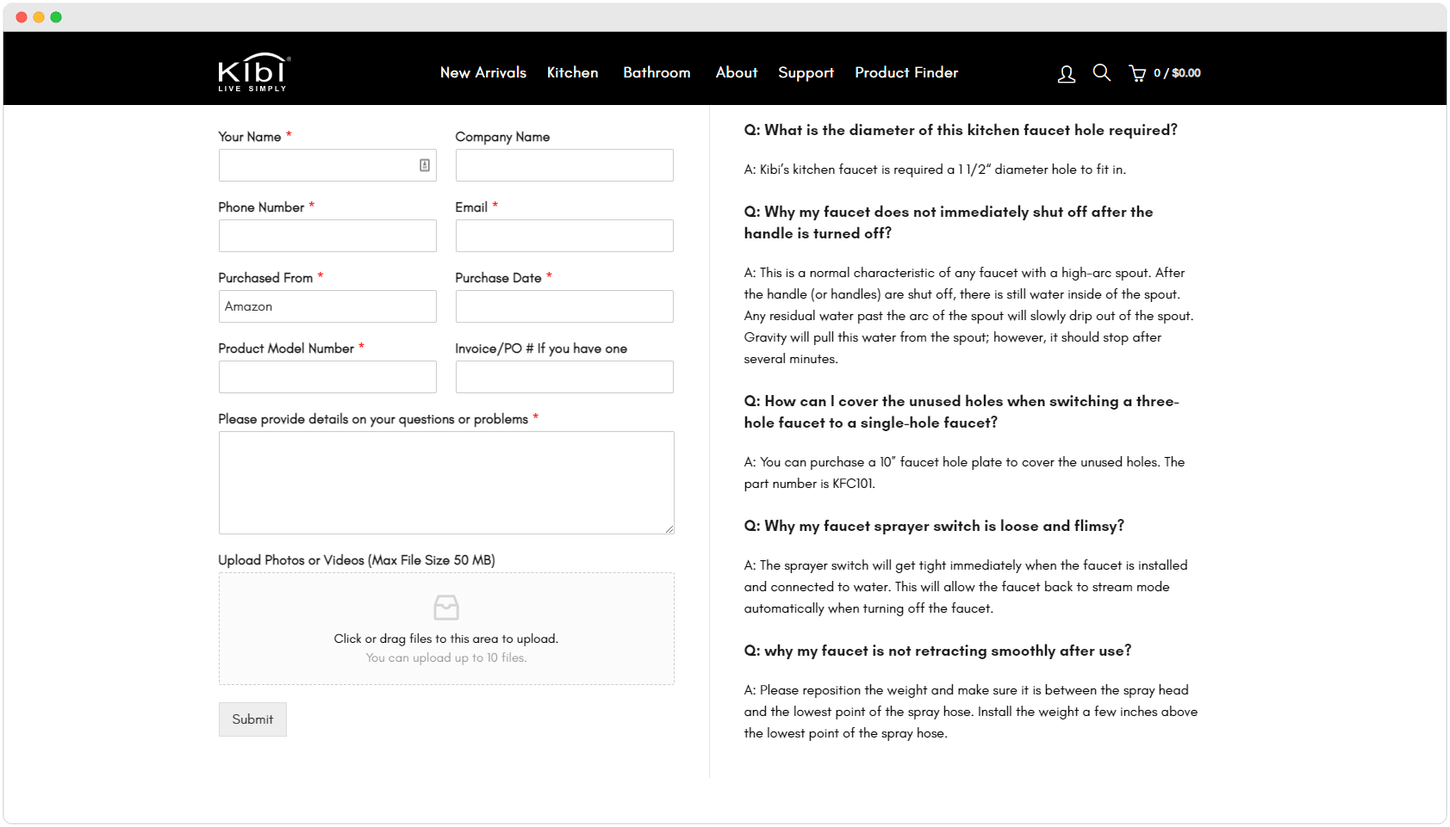Focus the Email input field
This screenshot has width=1450, height=827.
[x=565, y=236]
